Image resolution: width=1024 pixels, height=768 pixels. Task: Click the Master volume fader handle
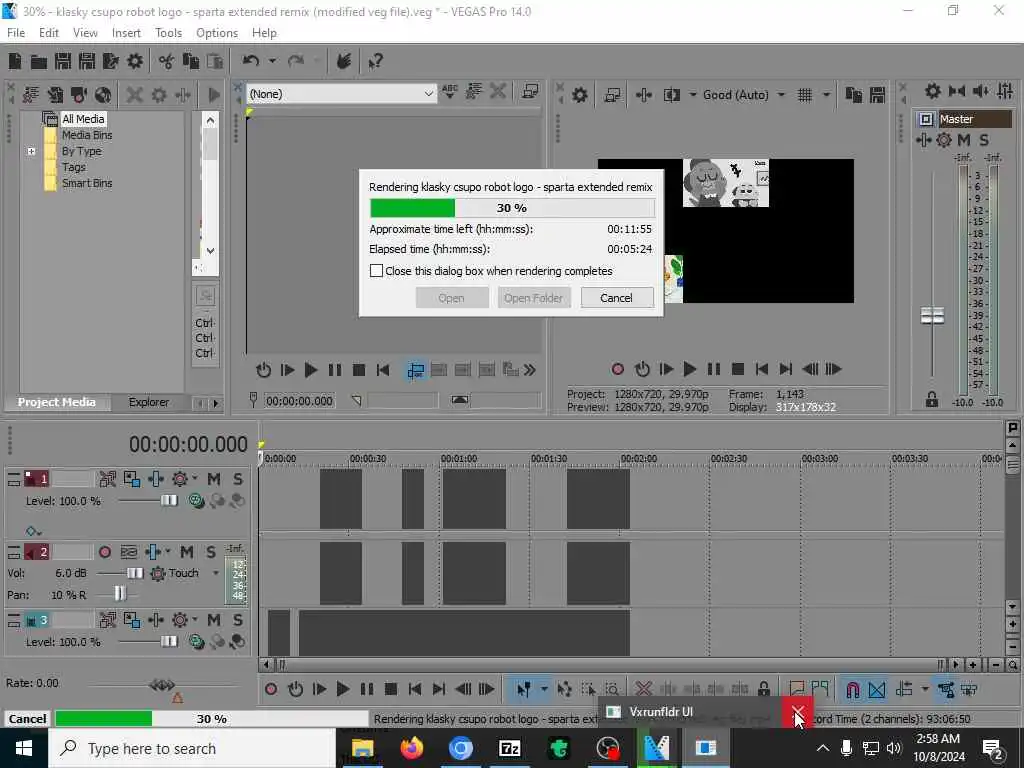(932, 316)
